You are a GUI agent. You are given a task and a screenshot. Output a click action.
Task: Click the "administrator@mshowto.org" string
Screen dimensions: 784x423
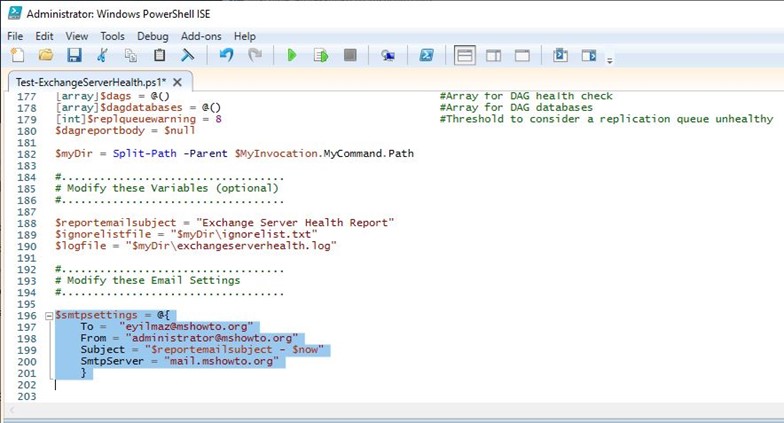(x=212, y=338)
